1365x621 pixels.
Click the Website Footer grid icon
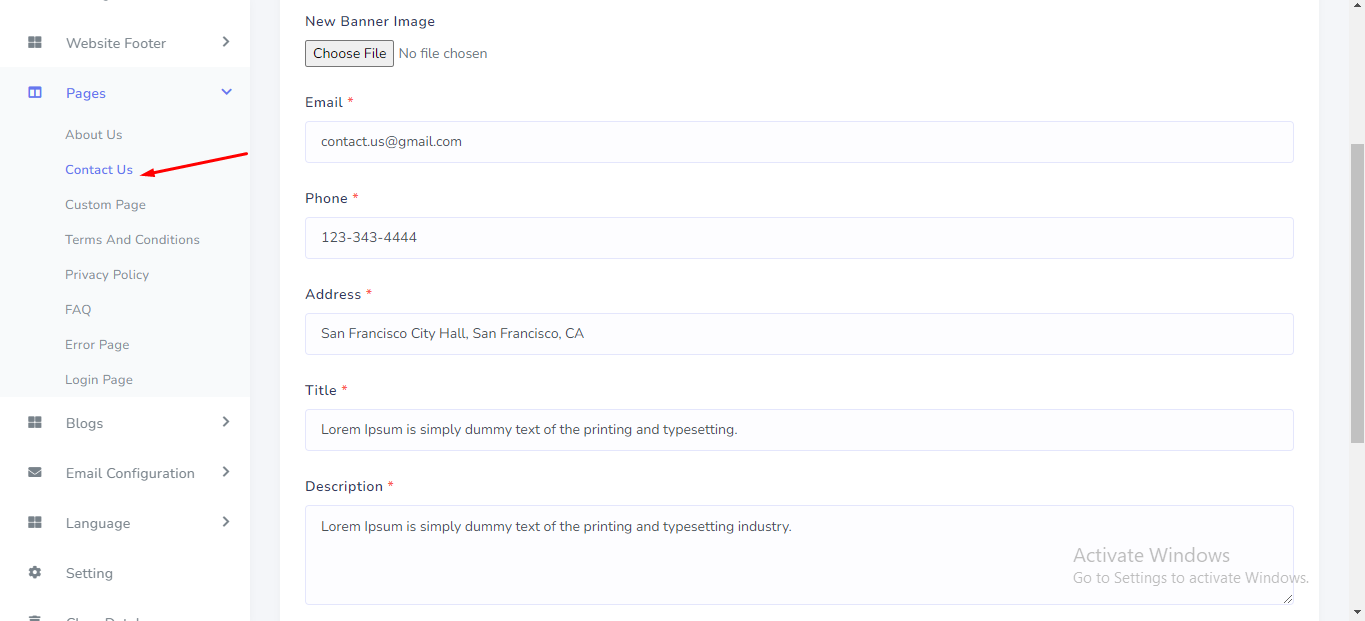[35, 43]
